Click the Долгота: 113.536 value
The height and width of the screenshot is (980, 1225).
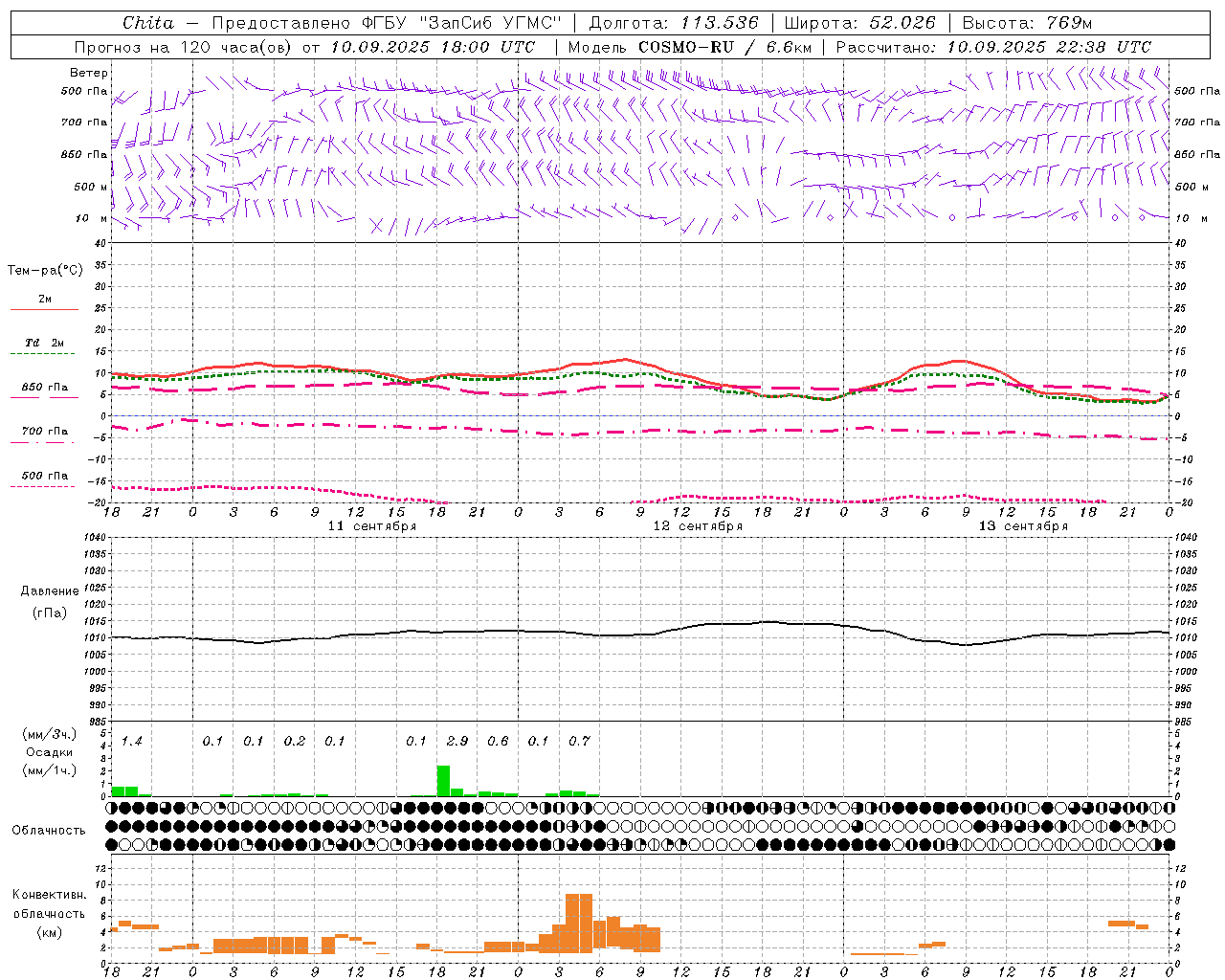(674, 23)
